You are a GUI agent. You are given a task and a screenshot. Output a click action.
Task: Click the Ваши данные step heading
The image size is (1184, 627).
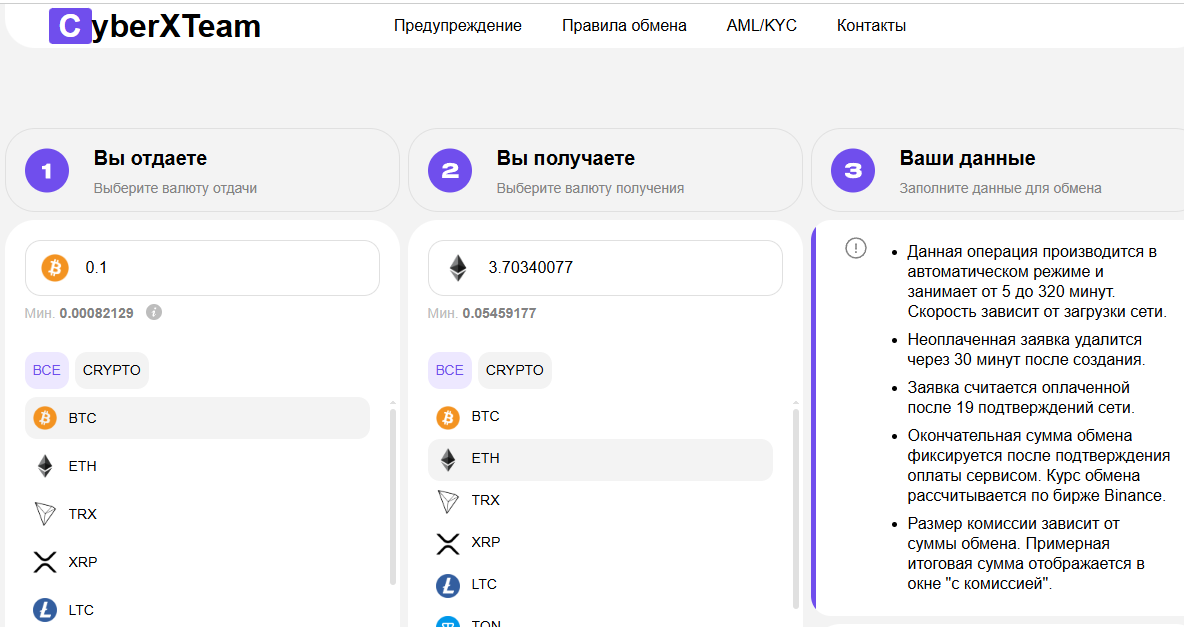pyautogui.click(x=967, y=159)
